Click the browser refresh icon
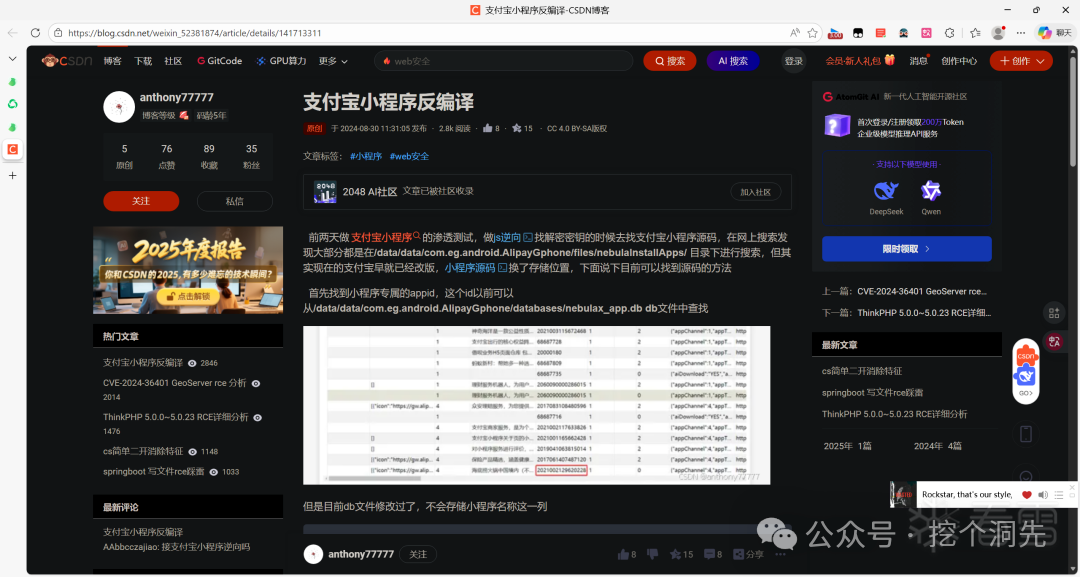The height and width of the screenshot is (577, 1080). coord(35,32)
